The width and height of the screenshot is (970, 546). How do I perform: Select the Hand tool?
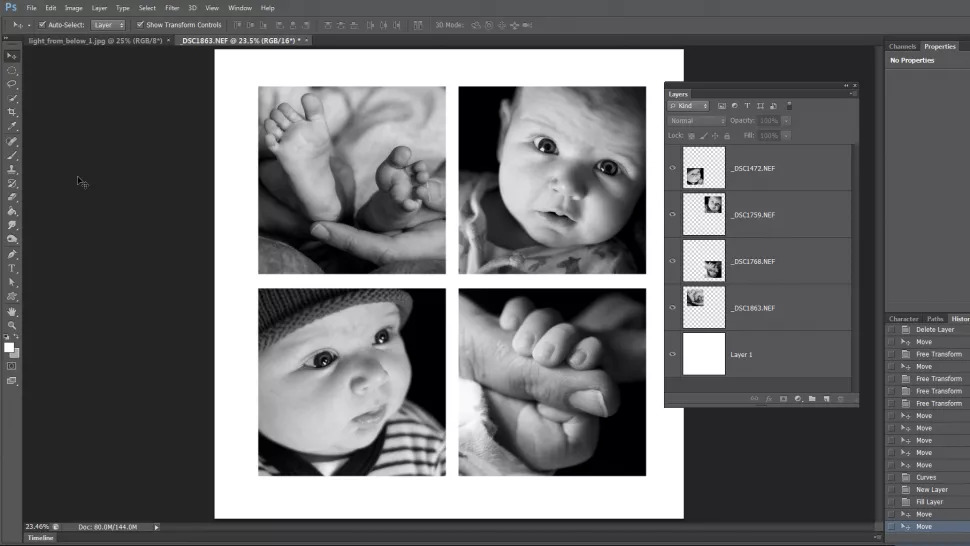click(x=12, y=312)
